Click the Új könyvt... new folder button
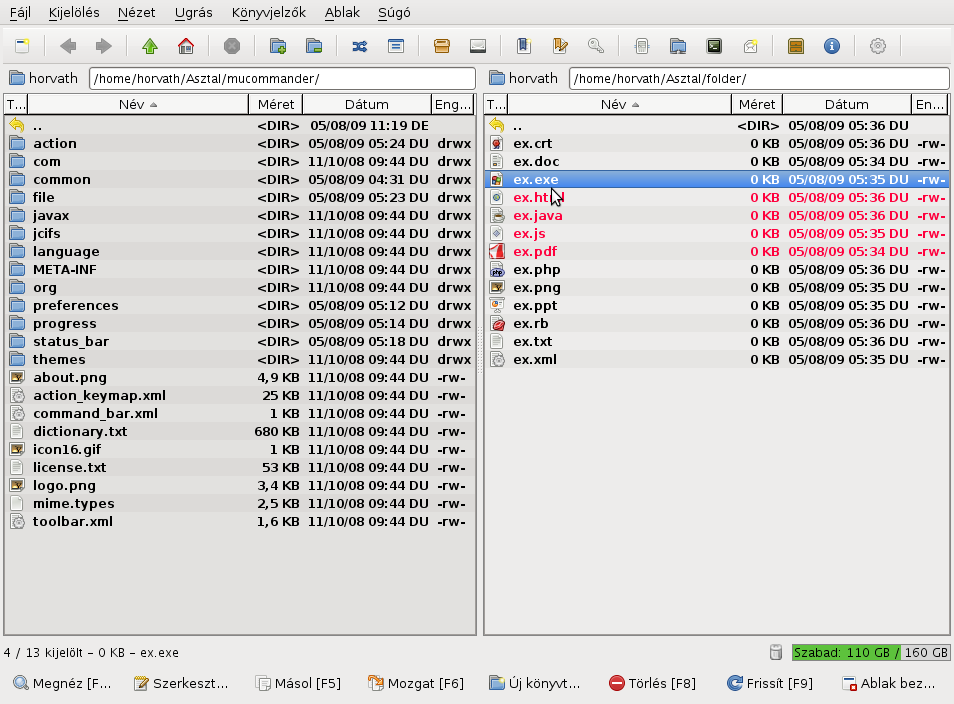954x704 pixels. click(535, 683)
